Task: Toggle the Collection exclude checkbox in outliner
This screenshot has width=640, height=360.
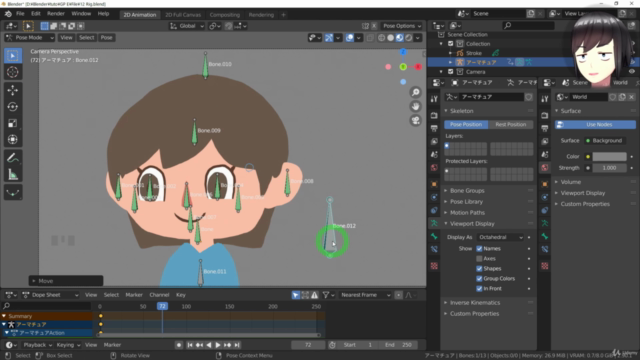Action: pyautogui.click(x=451, y=44)
